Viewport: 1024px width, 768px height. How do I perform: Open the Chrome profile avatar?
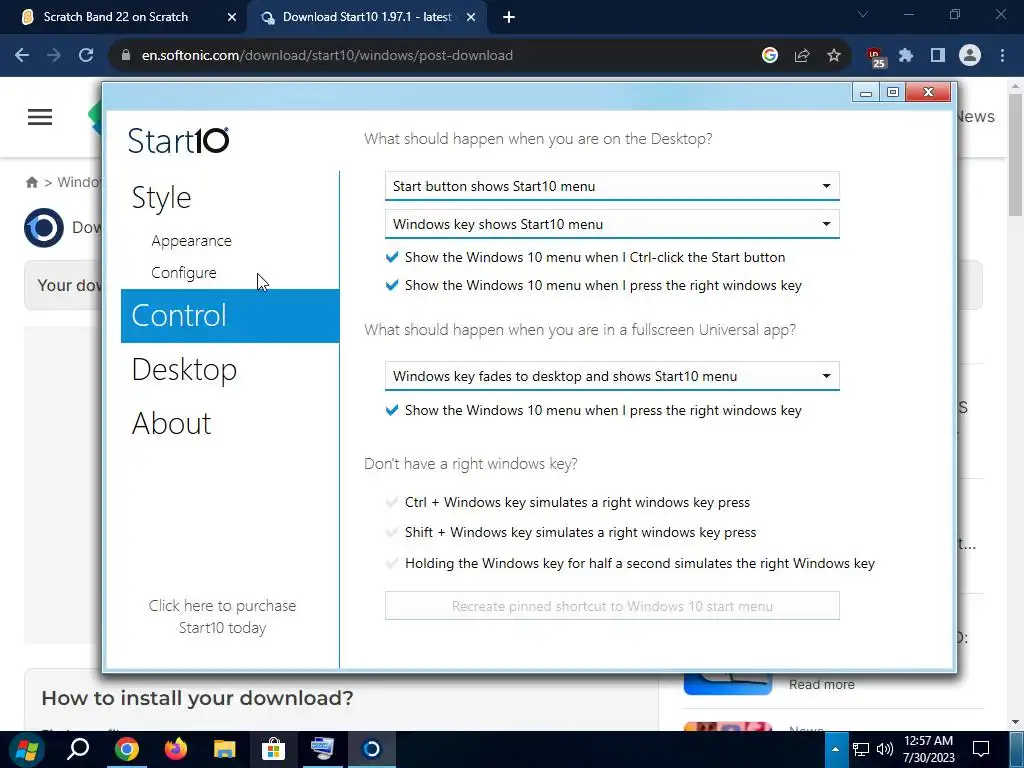(970, 56)
